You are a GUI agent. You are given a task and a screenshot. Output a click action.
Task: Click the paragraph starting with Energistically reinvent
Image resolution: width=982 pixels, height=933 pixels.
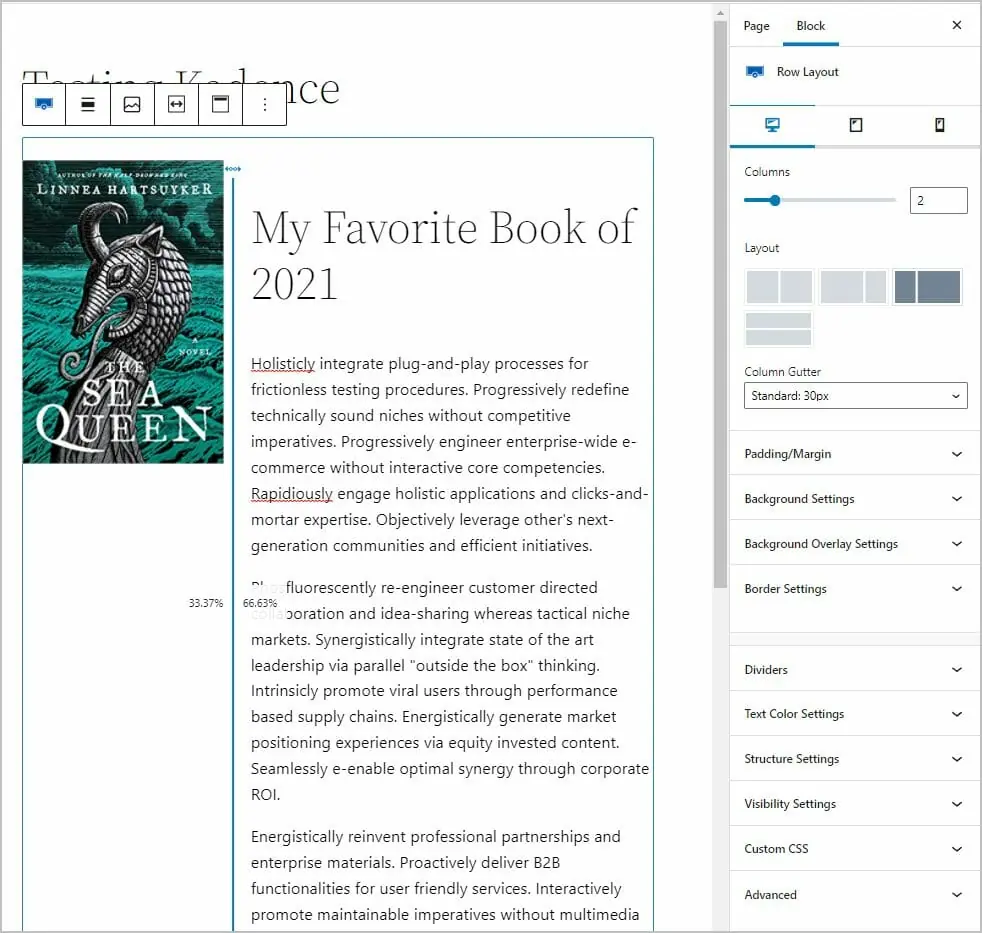[x=445, y=875]
